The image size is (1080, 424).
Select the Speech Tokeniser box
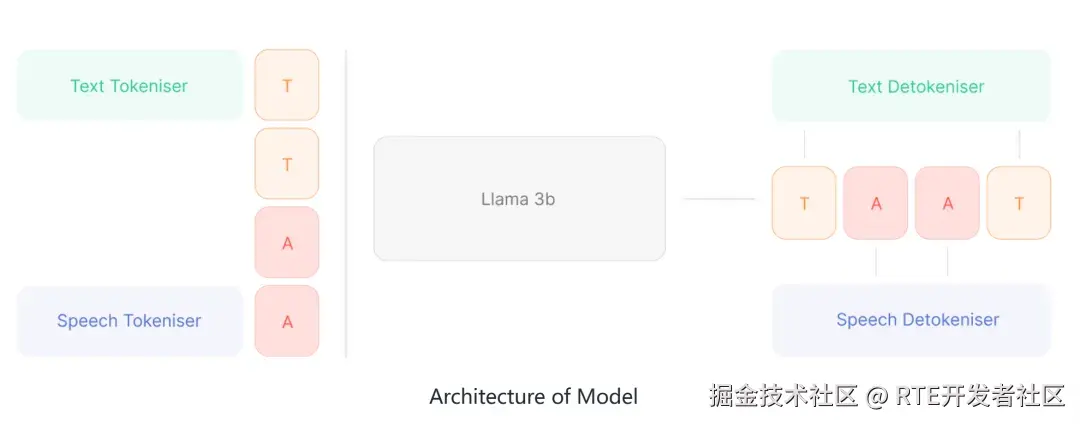click(x=129, y=321)
